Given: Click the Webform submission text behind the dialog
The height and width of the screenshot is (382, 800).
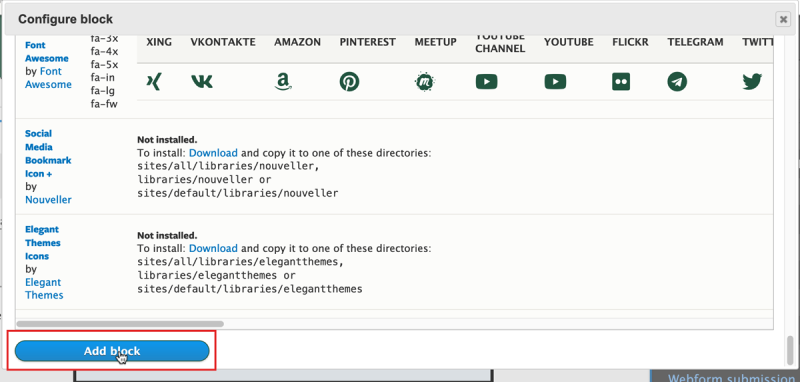Looking at the screenshot, I should click(733, 378).
